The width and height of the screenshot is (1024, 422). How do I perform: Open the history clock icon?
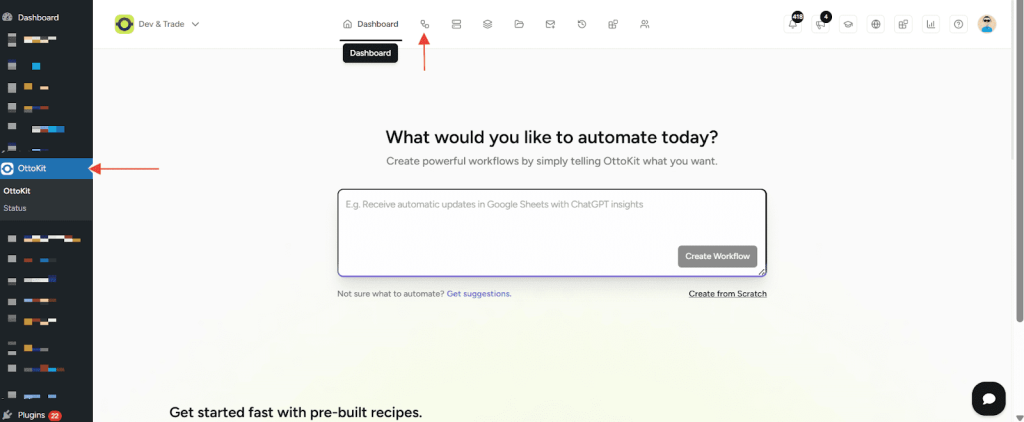pyautogui.click(x=581, y=24)
